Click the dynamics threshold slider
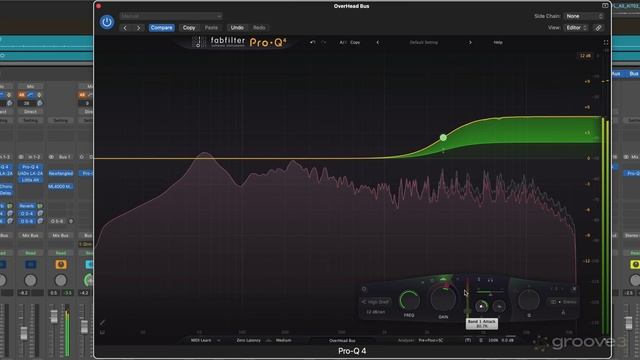Image resolution: width=640 pixels, height=360 pixels. pyautogui.click(x=467, y=298)
